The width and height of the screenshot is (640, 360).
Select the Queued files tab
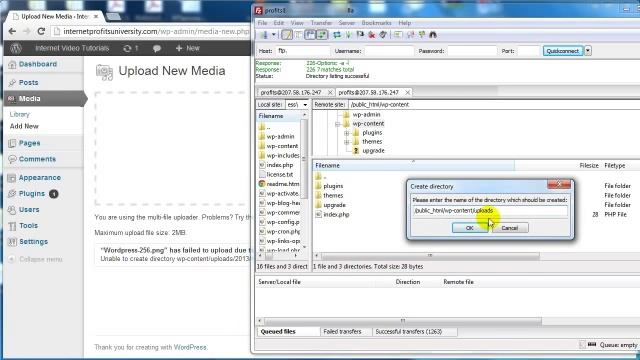click(x=278, y=332)
